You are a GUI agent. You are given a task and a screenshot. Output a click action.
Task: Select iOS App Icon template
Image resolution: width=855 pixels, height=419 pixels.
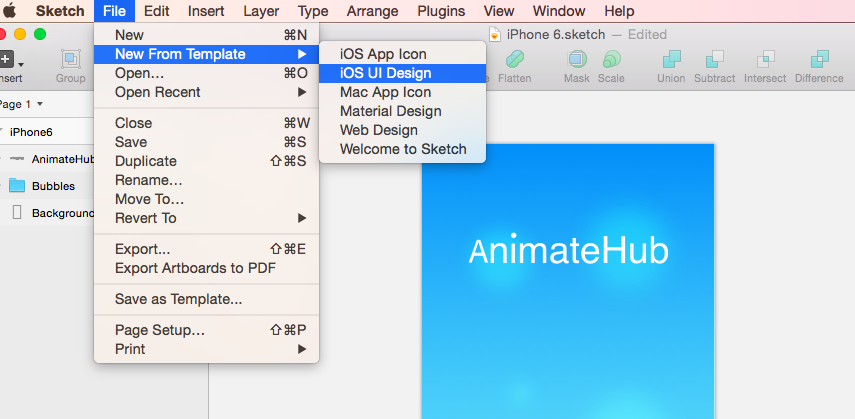point(402,55)
